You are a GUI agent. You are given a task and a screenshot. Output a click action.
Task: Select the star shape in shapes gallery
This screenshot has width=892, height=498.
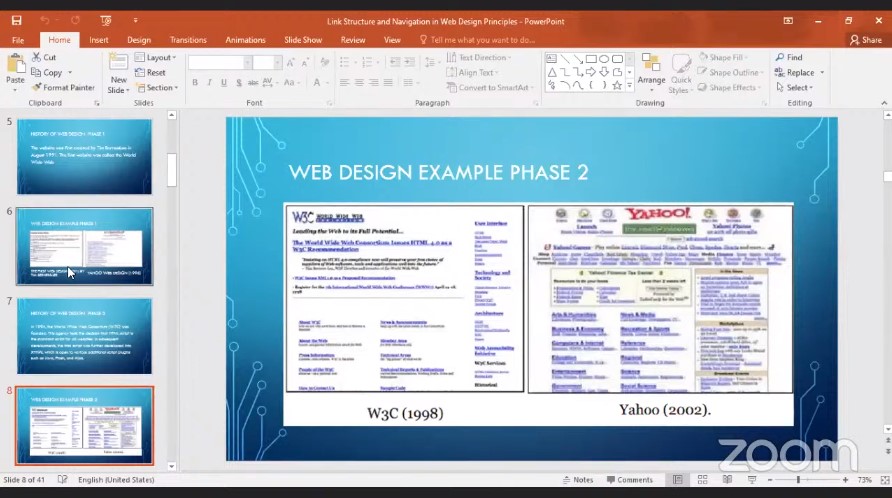617,85
